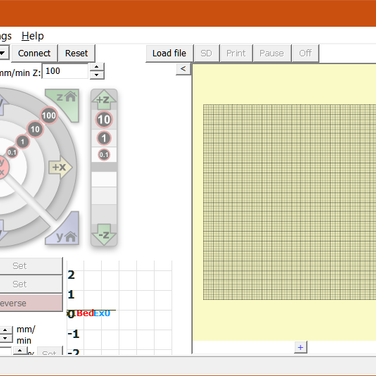Screen dimensions: 376x376
Task: Move +X using the arrow
Action: pyautogui.click(x=60, y=167)
